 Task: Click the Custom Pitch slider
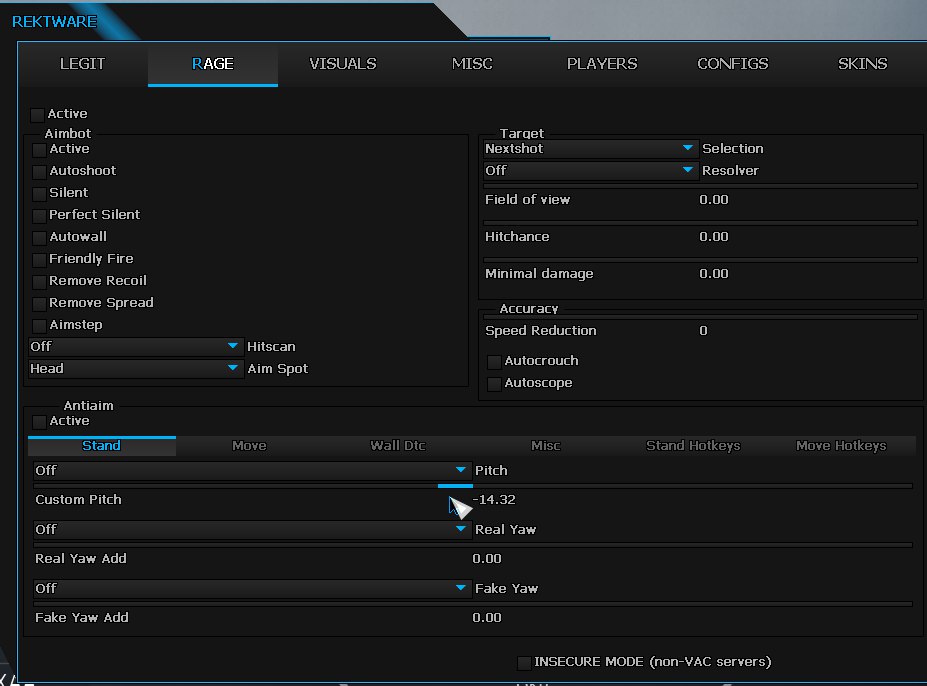click(473, 486)
